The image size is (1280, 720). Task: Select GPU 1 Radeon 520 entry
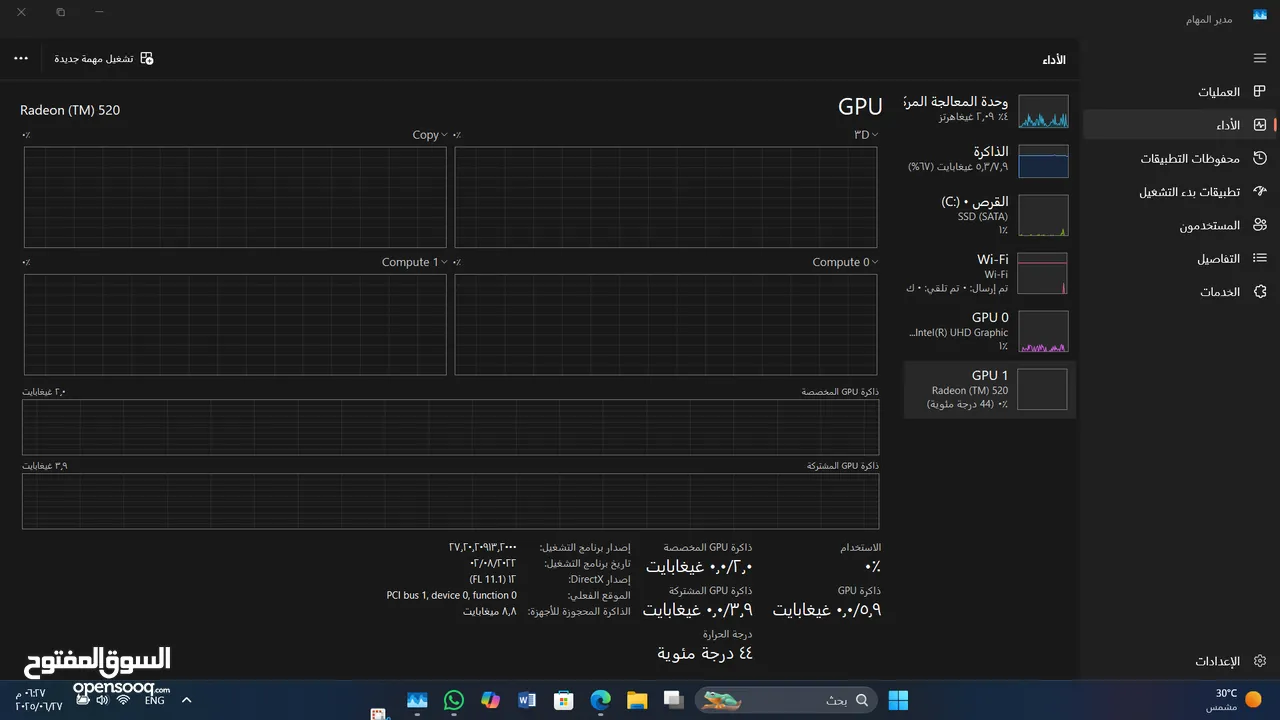[x=990, y=389]
